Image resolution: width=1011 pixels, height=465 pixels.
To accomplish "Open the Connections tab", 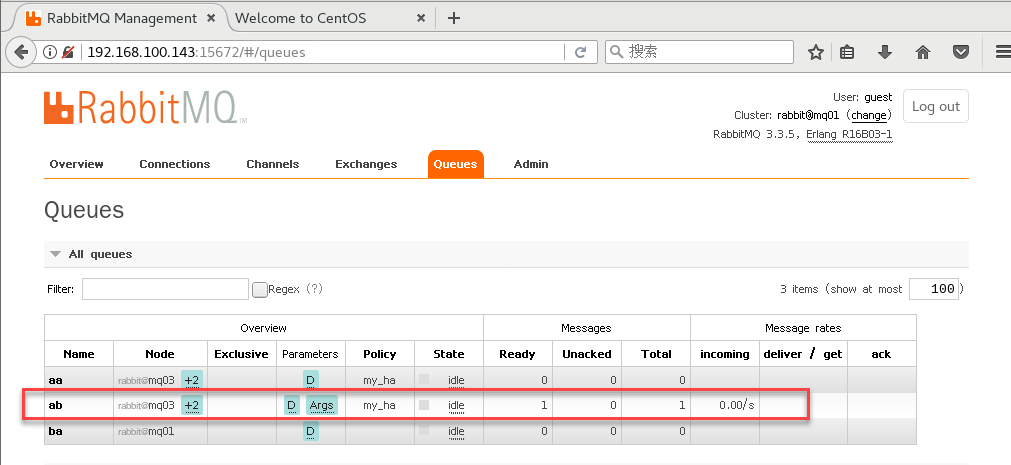I will pyautogui.click(x=175, y=164).
